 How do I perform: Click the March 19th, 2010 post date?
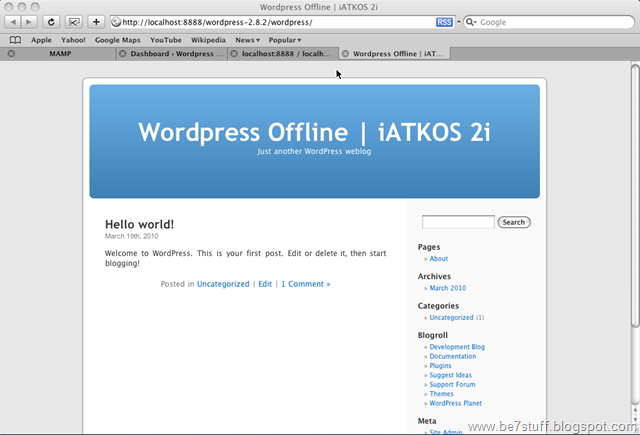(x=131, y=236)
